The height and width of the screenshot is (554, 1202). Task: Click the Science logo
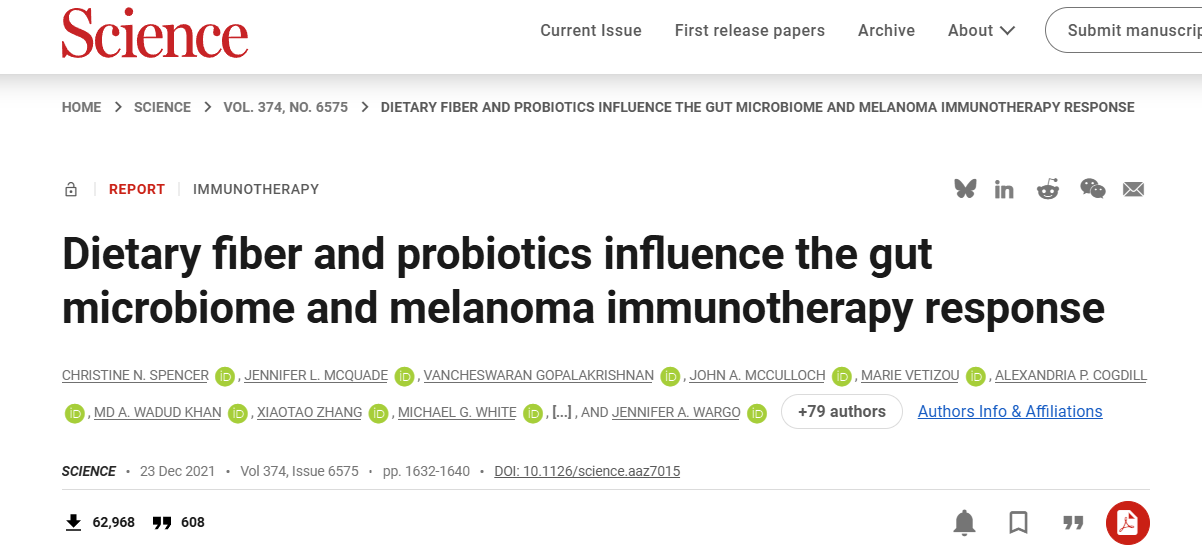pyautogui.click(x=154, y=33)
